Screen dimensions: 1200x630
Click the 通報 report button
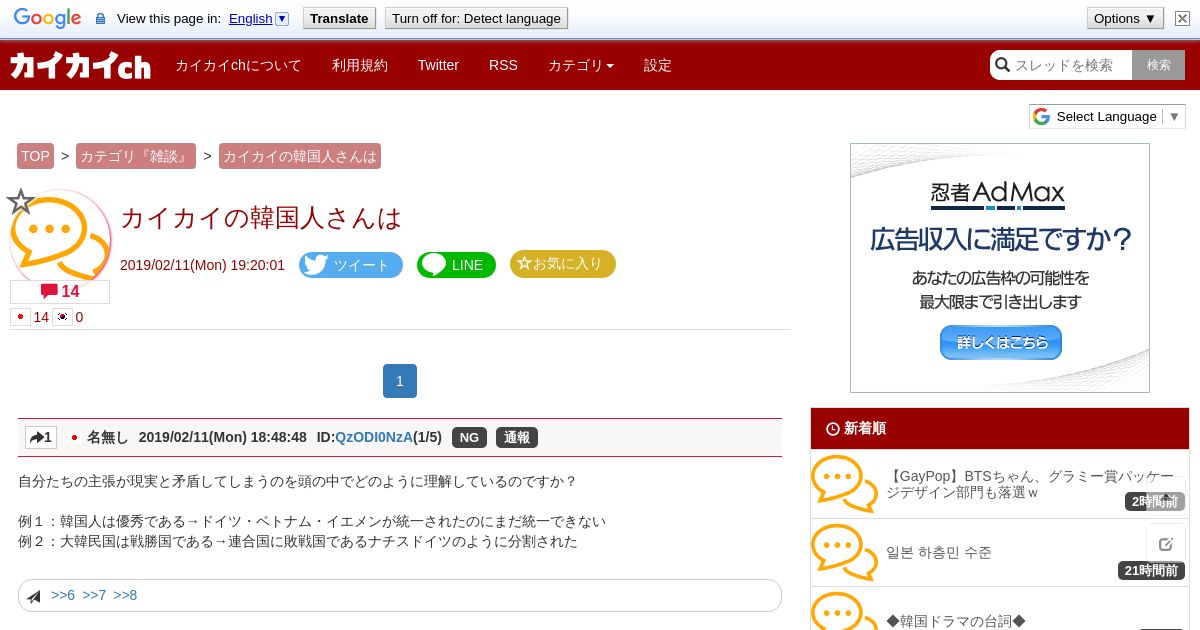[x=517, y=437]
